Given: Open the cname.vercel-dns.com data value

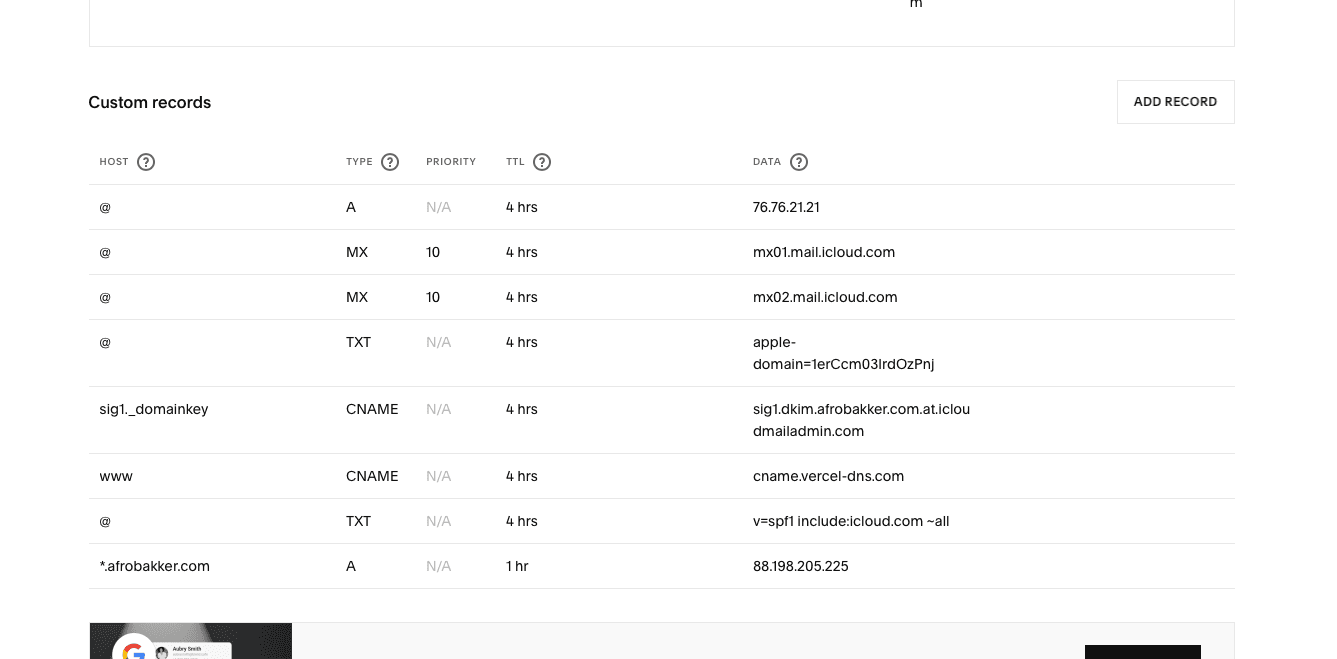Looking at the screenshot, I should pos(828,476).
